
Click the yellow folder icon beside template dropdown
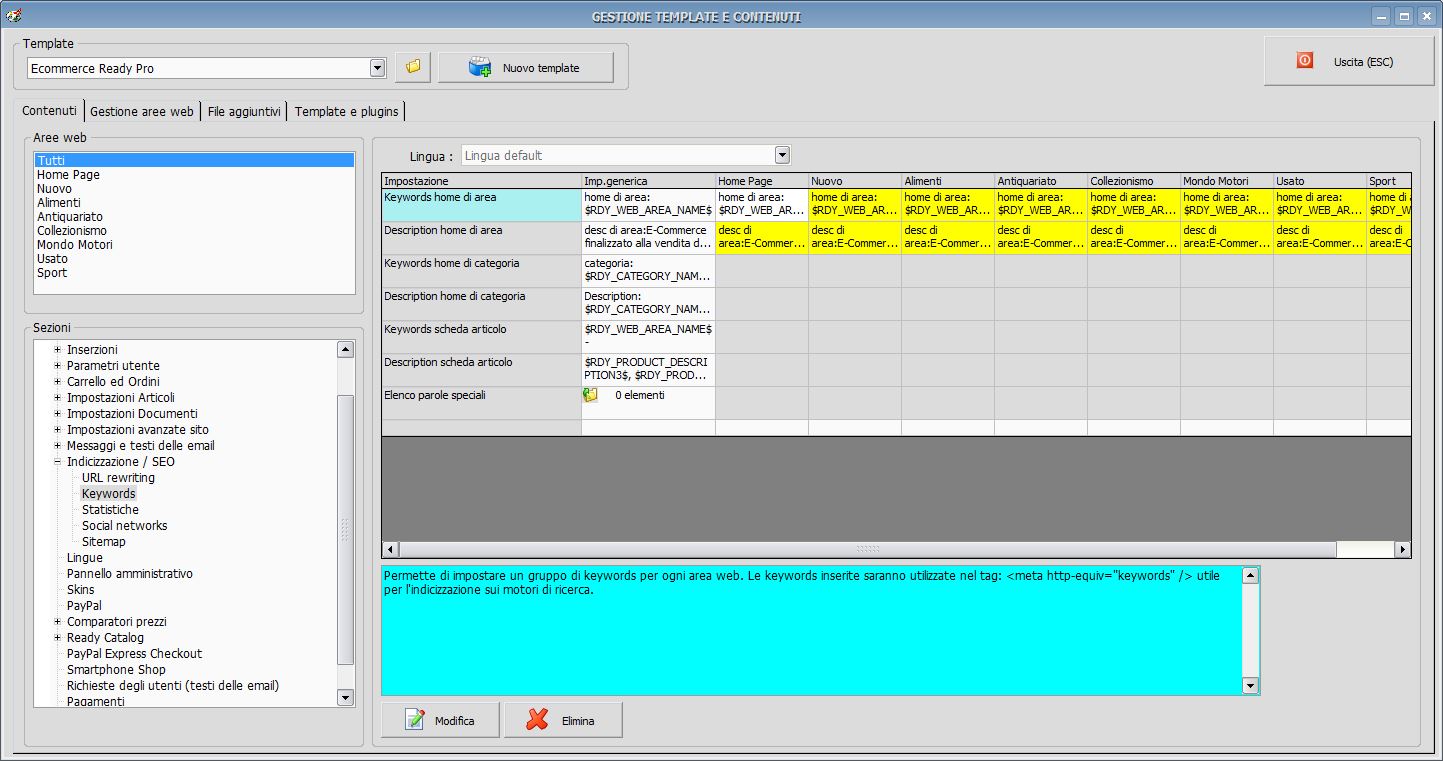[x=412, y=68]
